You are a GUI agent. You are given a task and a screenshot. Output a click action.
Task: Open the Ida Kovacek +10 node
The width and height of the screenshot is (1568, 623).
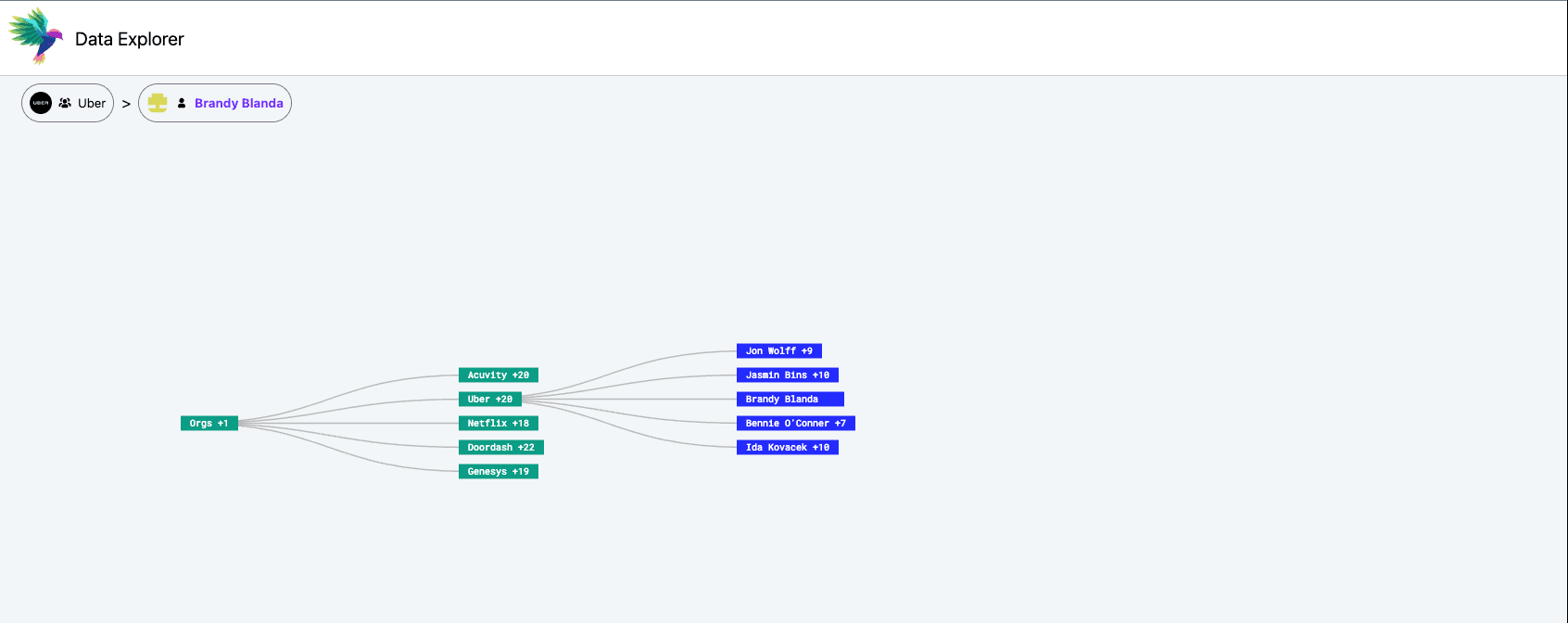[x=788, y=448]
